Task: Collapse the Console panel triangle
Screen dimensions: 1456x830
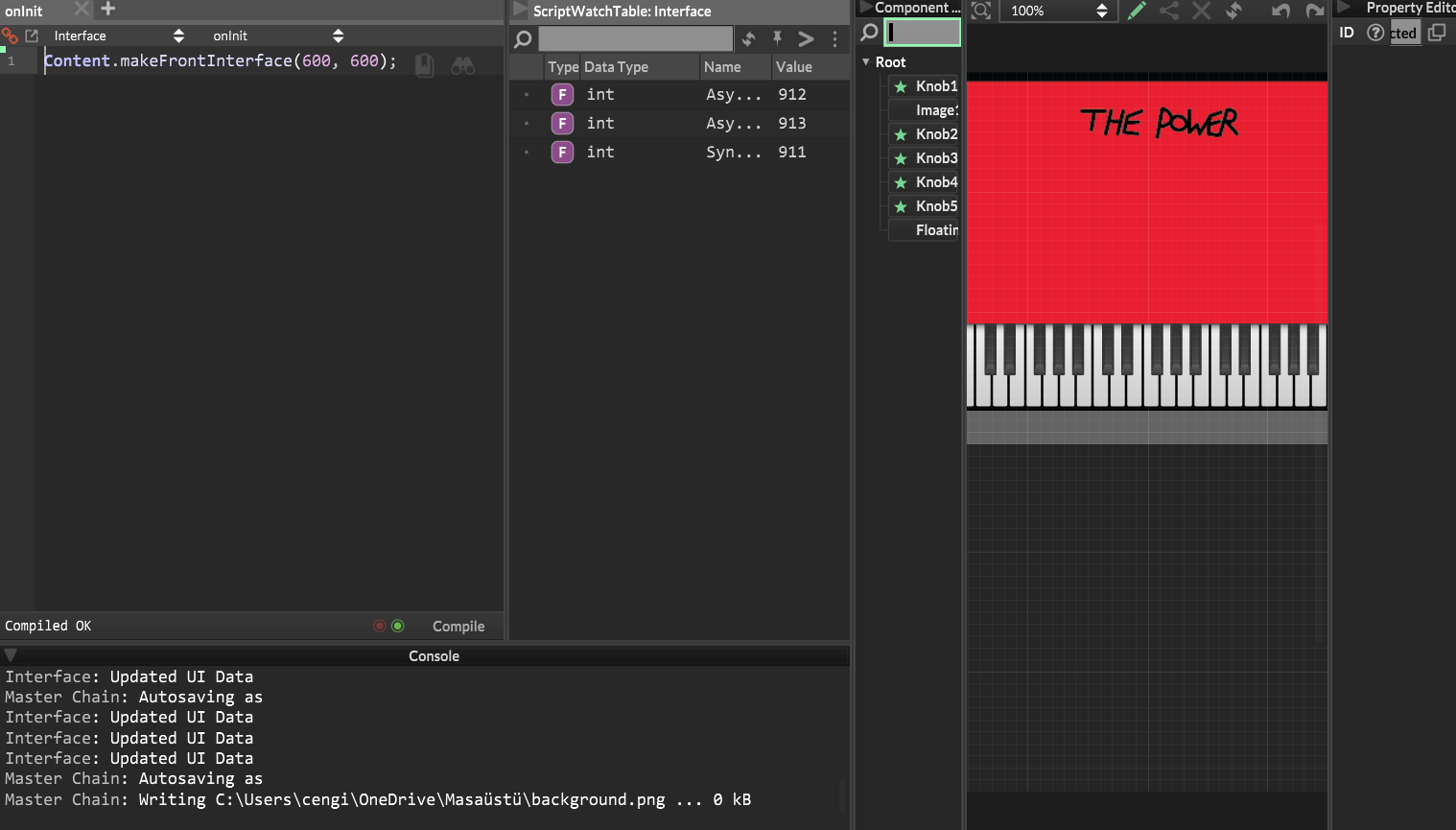Action: (11, 655)
